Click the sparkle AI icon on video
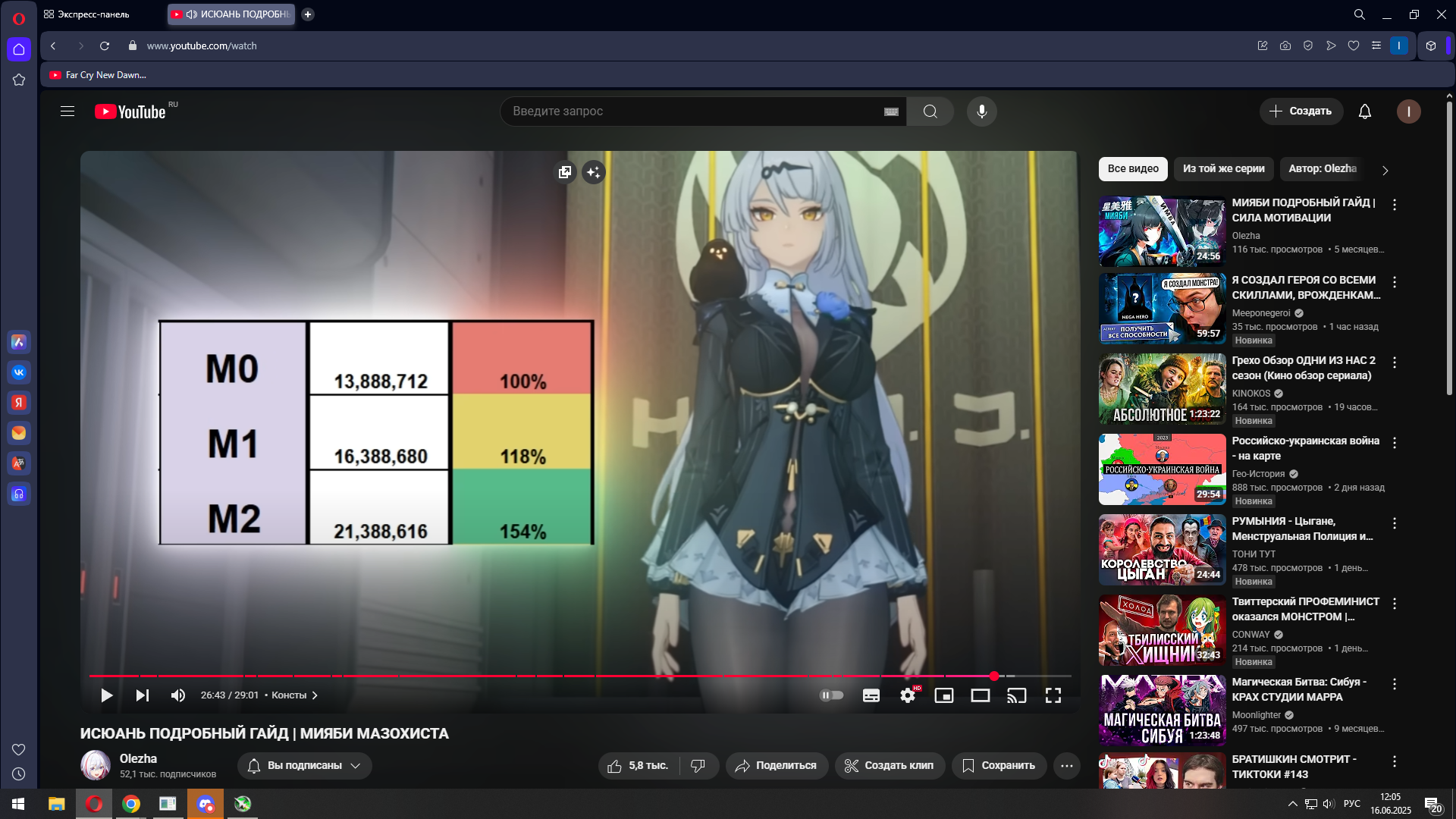1456x819 pixels. [594, 172]
